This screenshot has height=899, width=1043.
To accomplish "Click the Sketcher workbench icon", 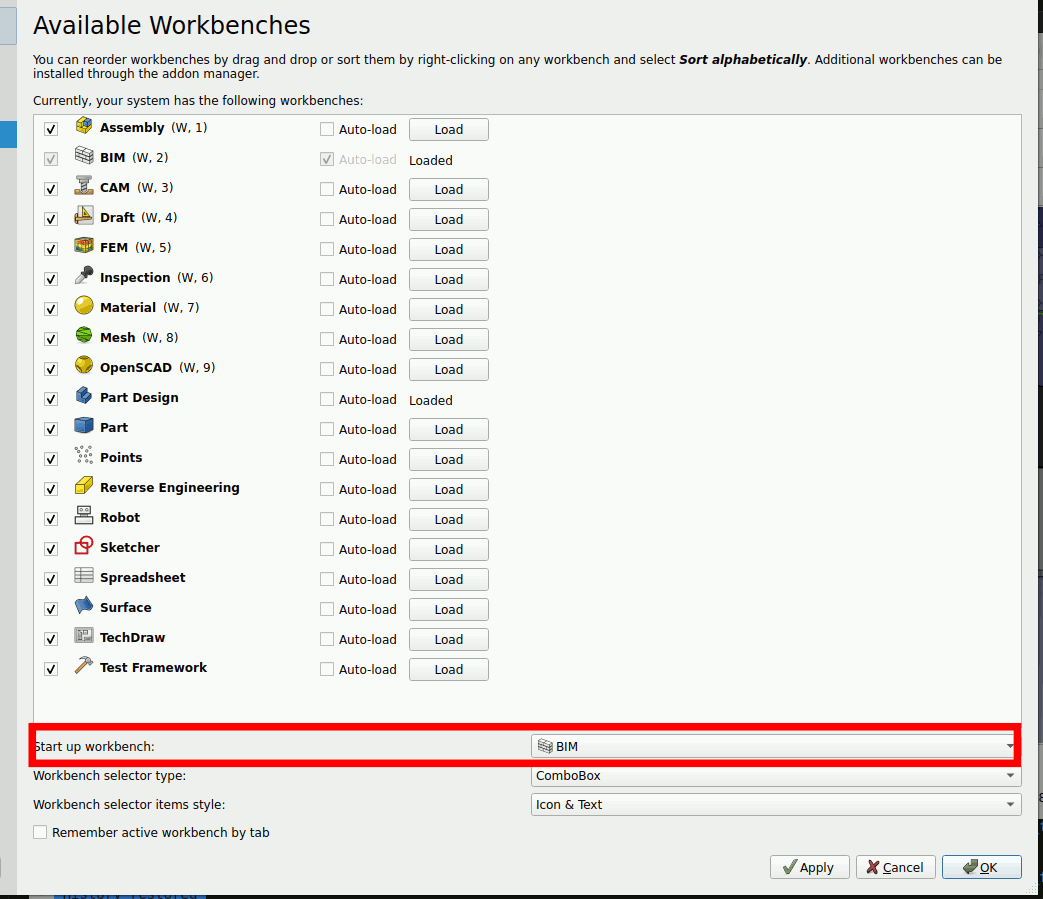I will (84, 548).
